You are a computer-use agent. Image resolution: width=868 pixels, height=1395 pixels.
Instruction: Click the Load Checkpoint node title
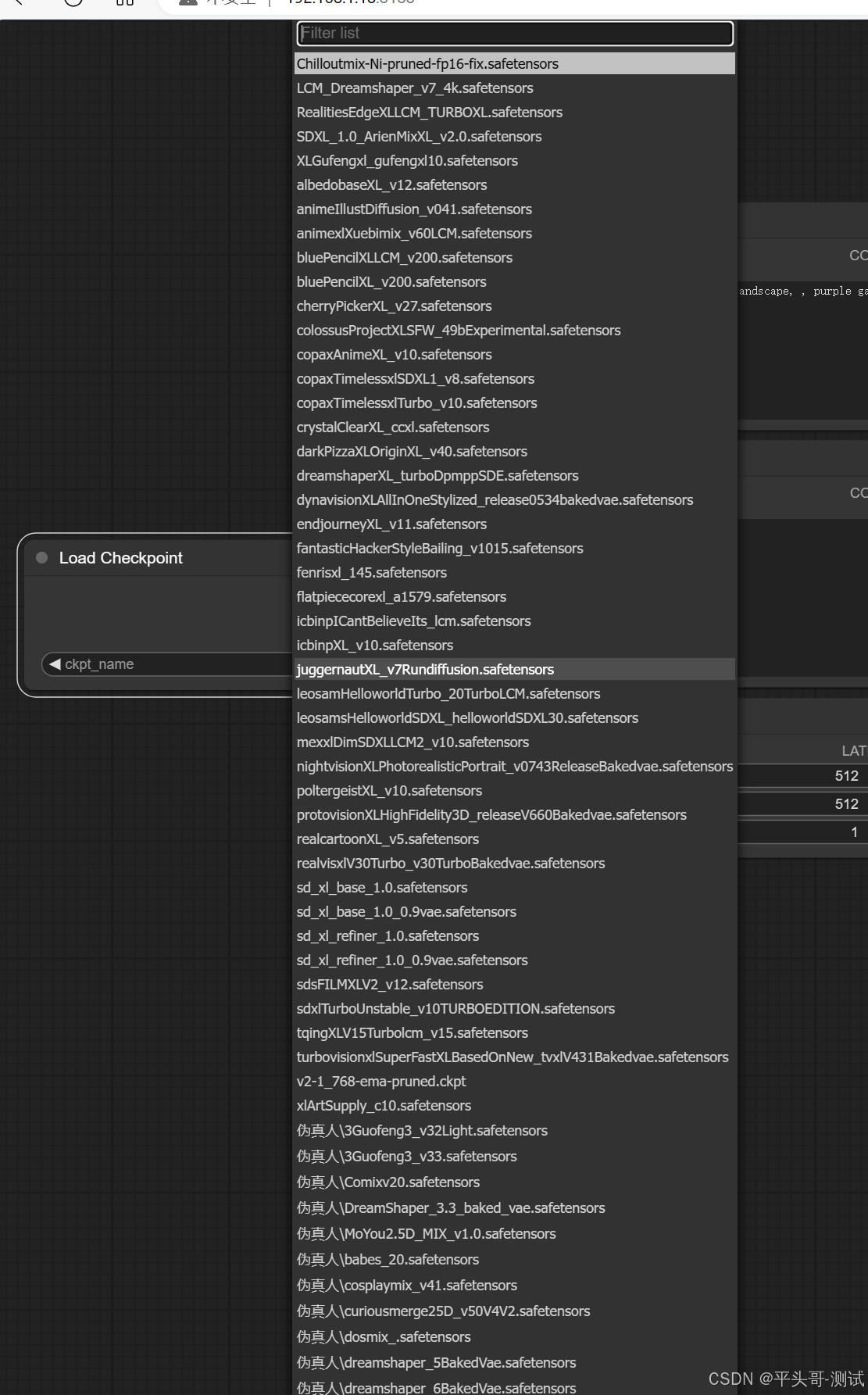[121, 558]
